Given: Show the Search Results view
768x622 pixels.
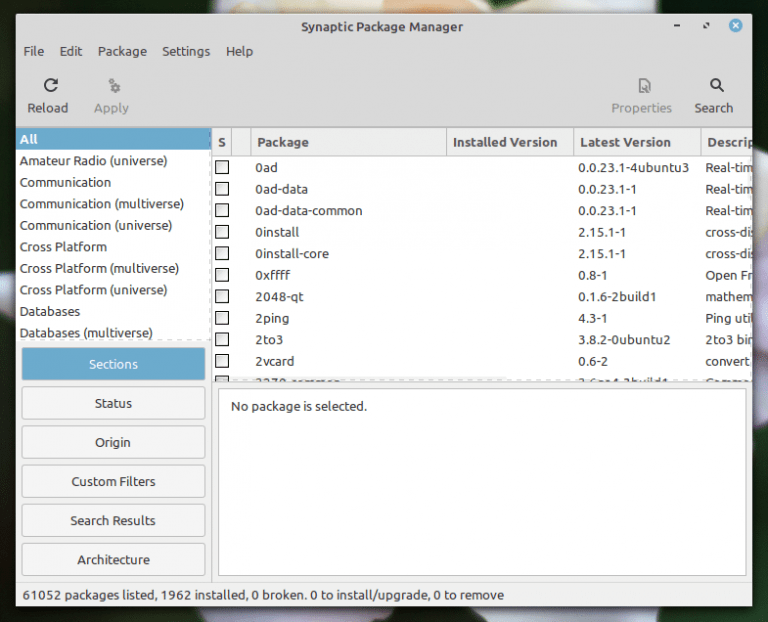Looking at the screenshot, I should [x=113, y=521].
